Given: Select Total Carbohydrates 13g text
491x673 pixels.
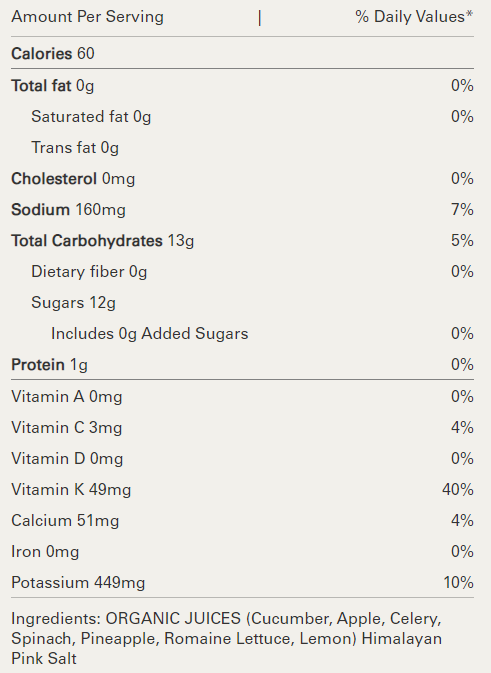Looking at the screenshot, I should (103, 241).
